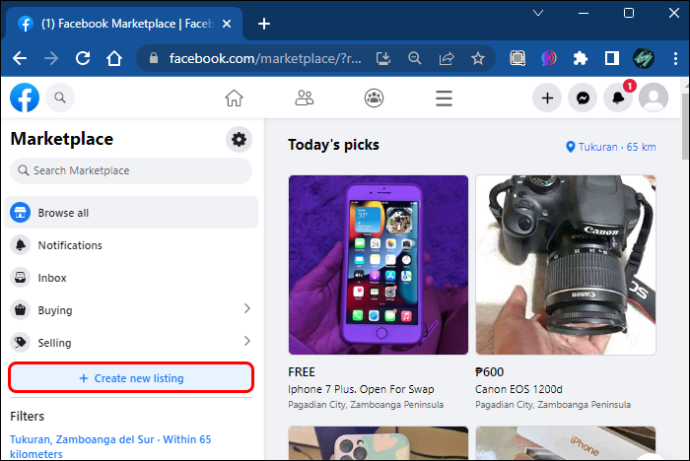Viewport: 690px width, 461px height.
Task: Open a new browser tab
Action: pos(264,24)
